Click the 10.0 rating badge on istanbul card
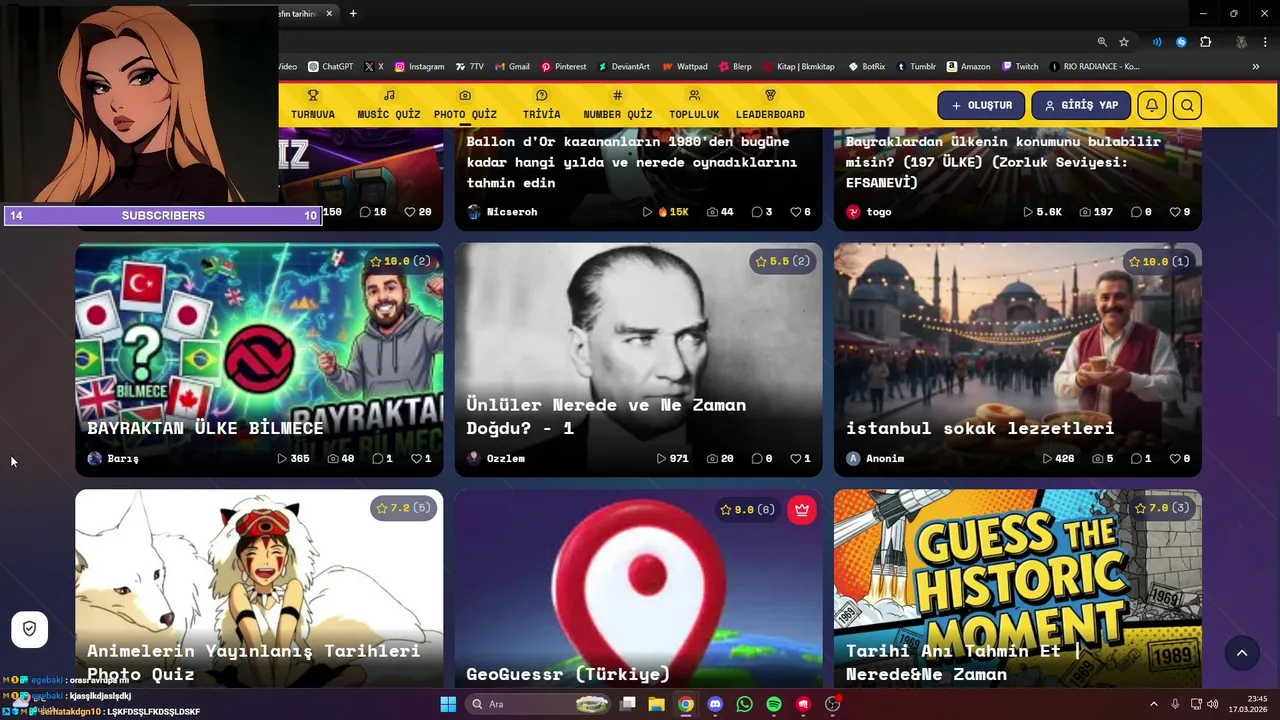 click(x=1159, y=261)
